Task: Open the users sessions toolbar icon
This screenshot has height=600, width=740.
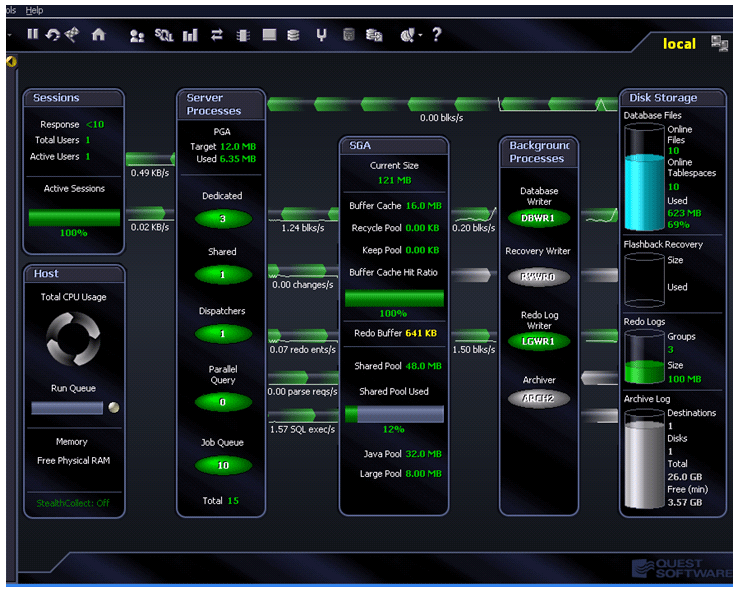Action: (138, 35)
